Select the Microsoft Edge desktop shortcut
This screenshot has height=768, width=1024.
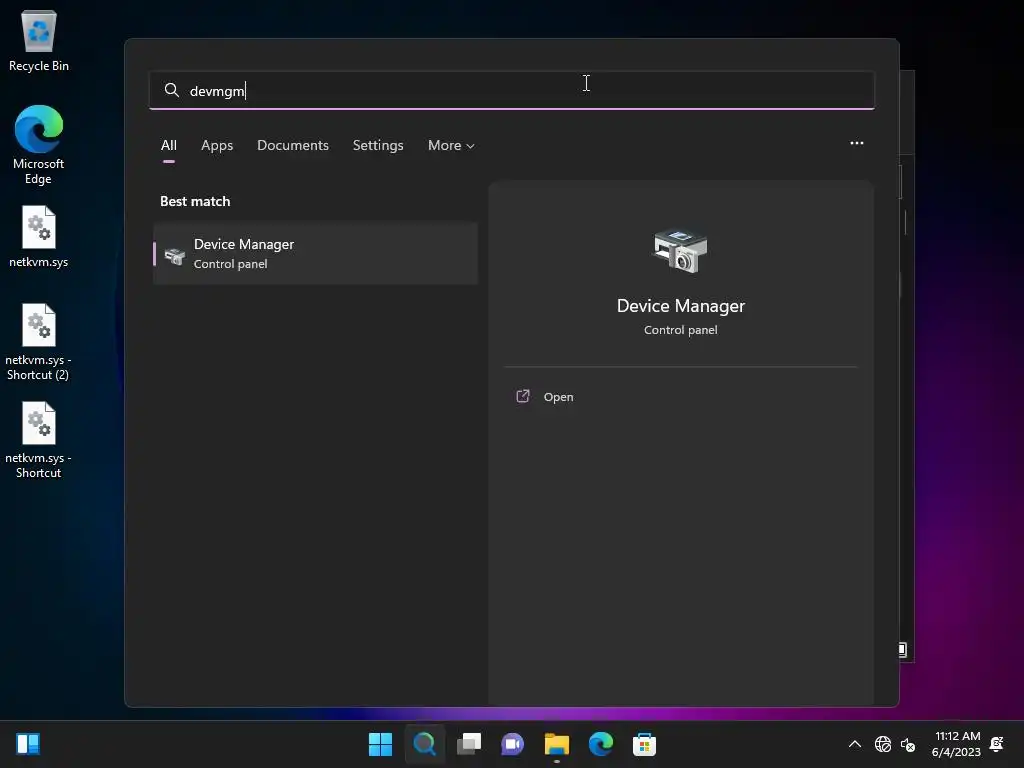(x=39, y=144)
